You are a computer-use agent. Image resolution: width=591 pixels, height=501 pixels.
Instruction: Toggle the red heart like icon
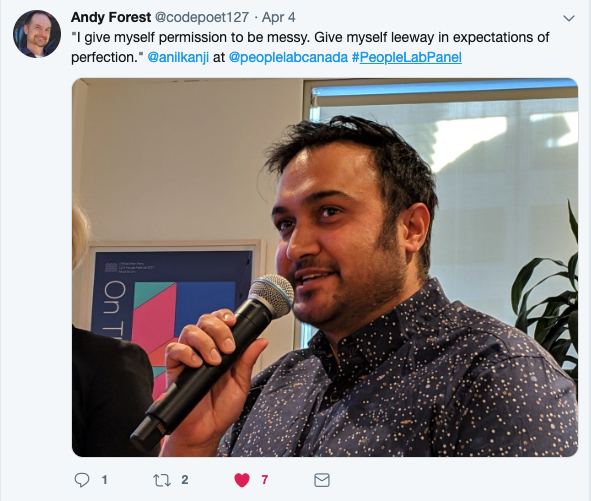(242, 480)
